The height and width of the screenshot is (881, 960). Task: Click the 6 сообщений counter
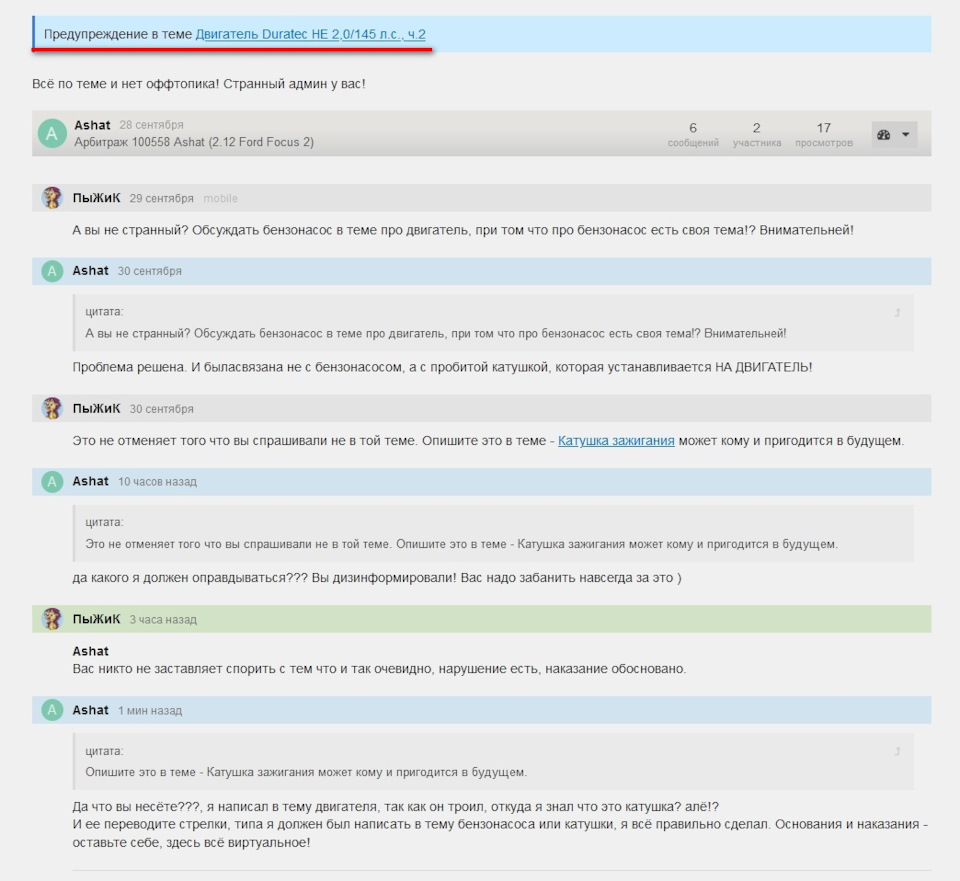[x=693, y=135]
